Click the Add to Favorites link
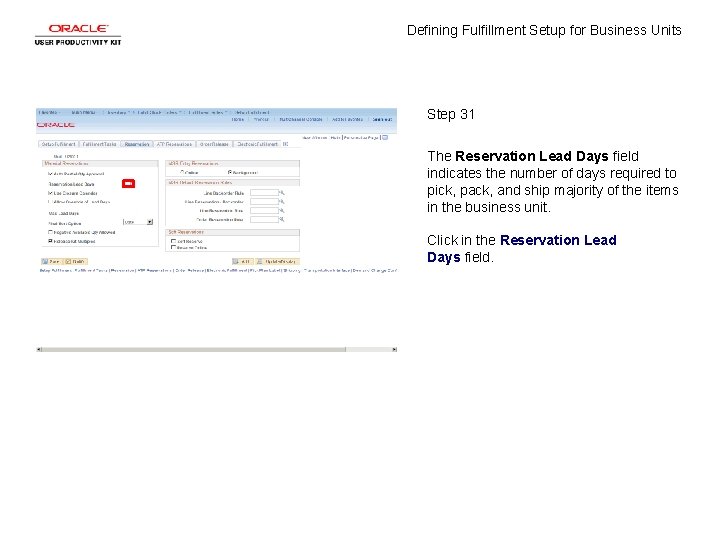Screen dimensions: 720x540 tap(347, 119)
